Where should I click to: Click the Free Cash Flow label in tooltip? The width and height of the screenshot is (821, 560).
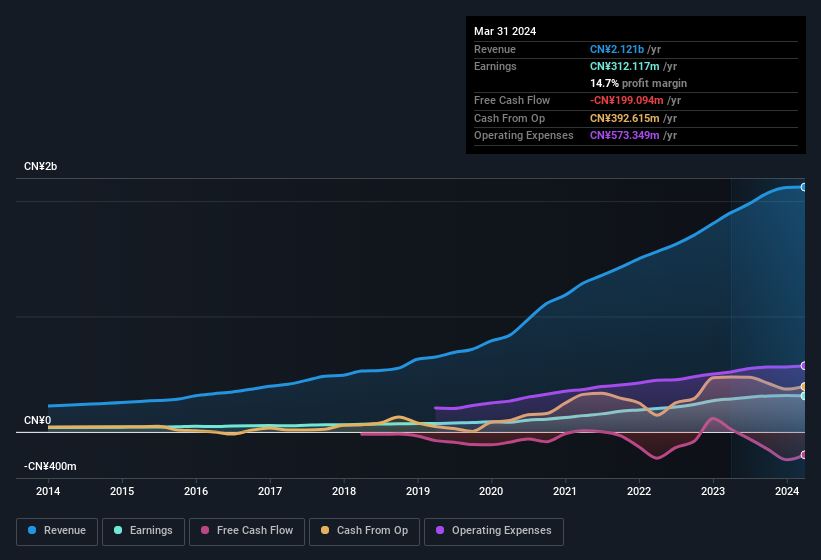coord(512,100)
